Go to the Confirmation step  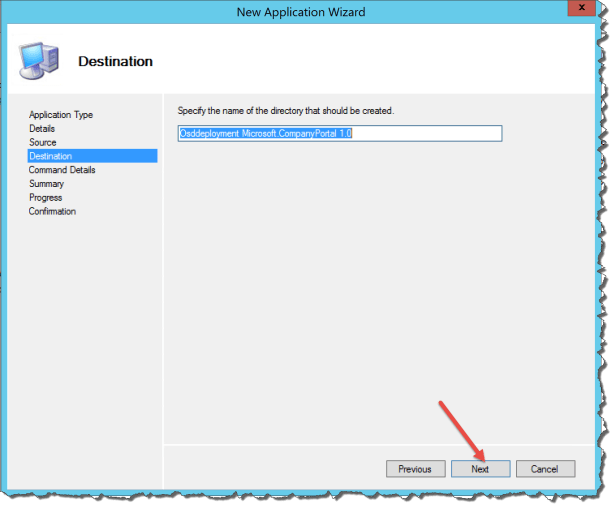tap(52, 212)
